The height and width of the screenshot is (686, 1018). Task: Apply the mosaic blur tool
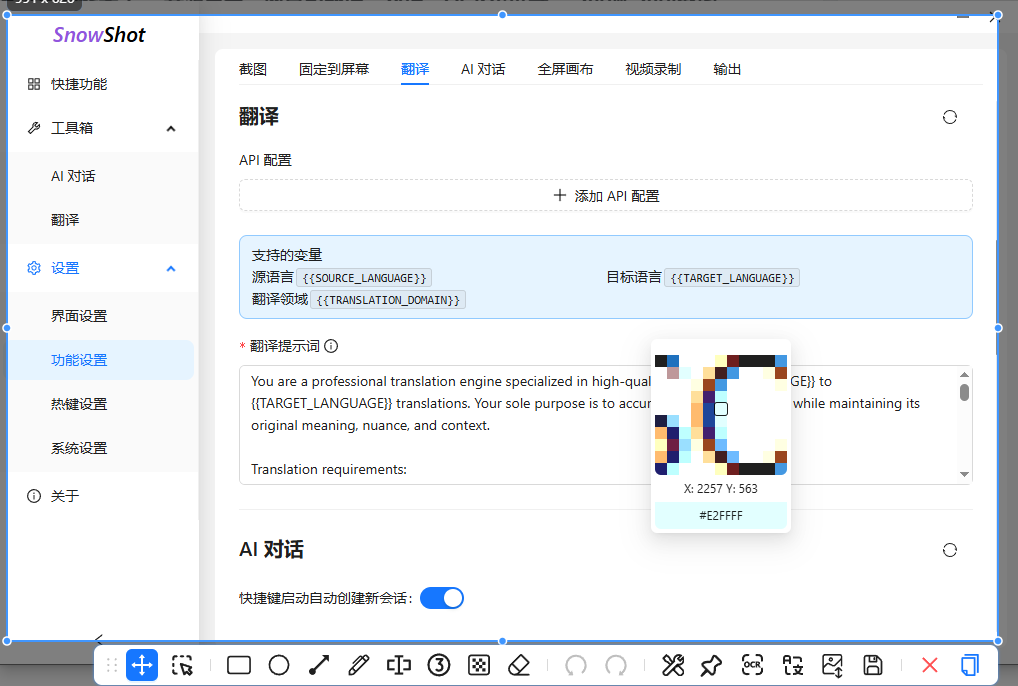coord(478,665)
